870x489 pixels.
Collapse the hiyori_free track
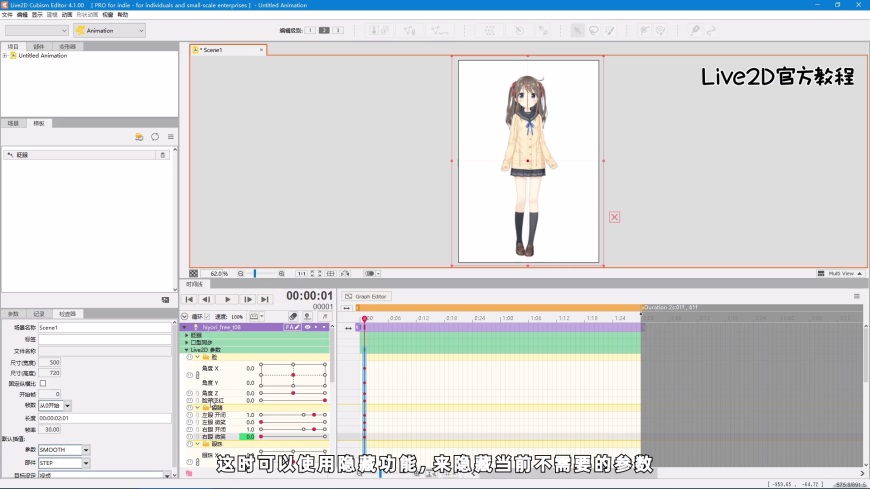(185, 327)
